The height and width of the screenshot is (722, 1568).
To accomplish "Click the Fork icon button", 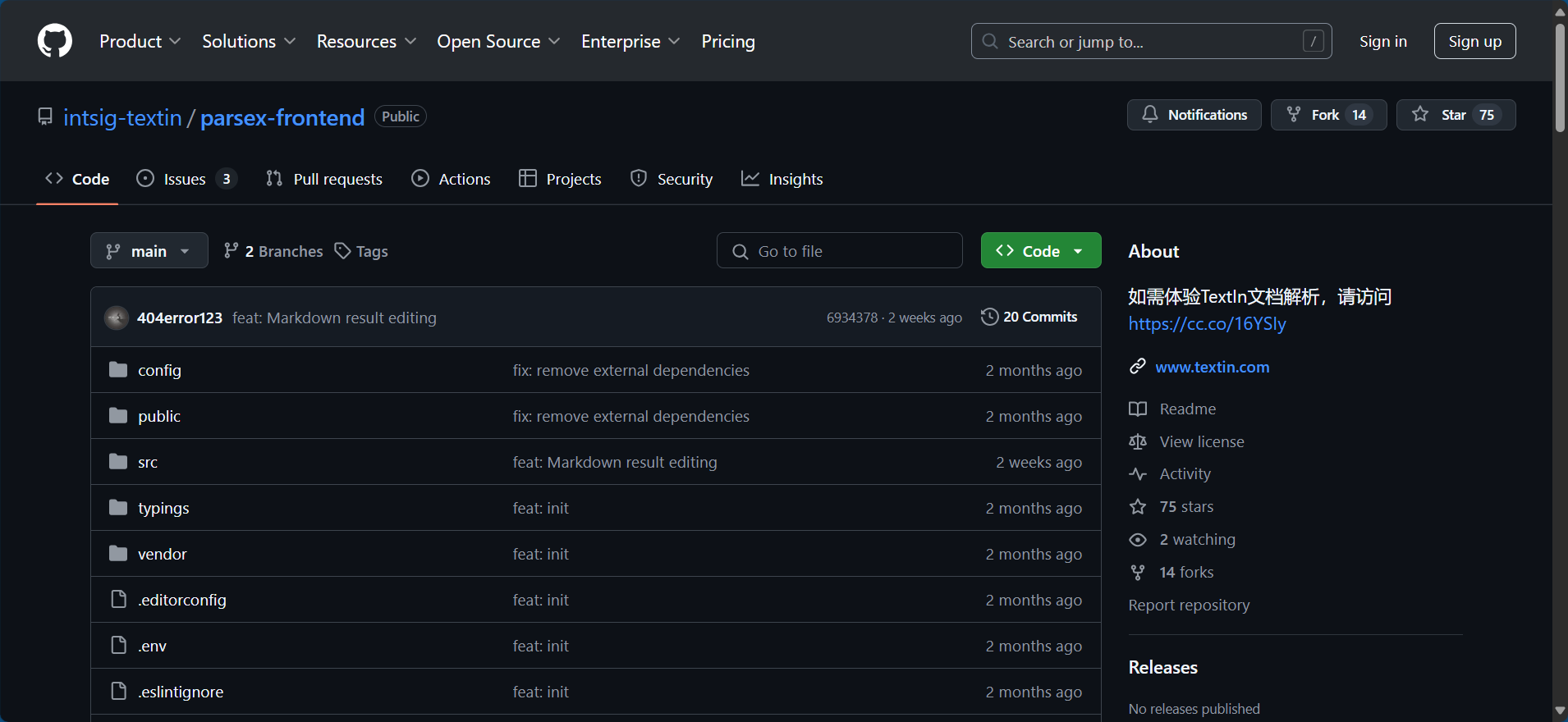I will 1294,115.
